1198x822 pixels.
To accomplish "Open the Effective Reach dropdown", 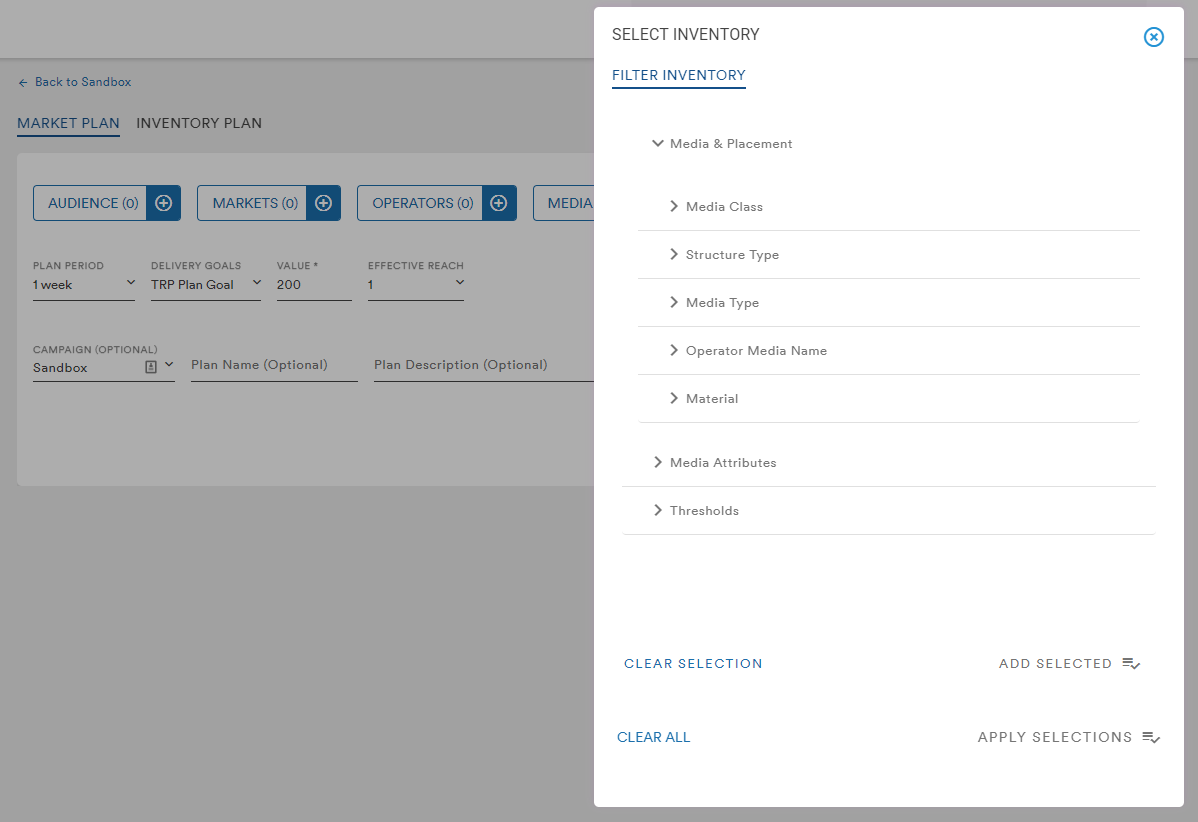I will (x=416, y=285).
